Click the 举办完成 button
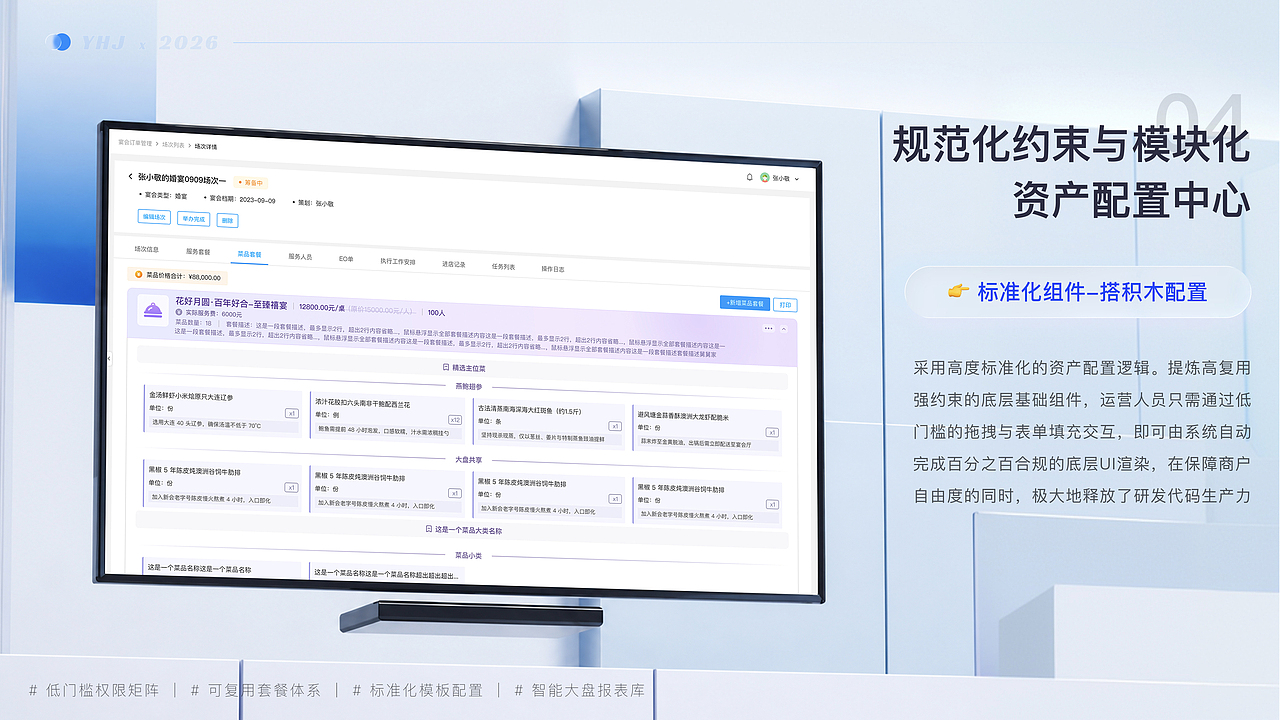The height and width of the screenshot is (720, 1280). [193, 219]
